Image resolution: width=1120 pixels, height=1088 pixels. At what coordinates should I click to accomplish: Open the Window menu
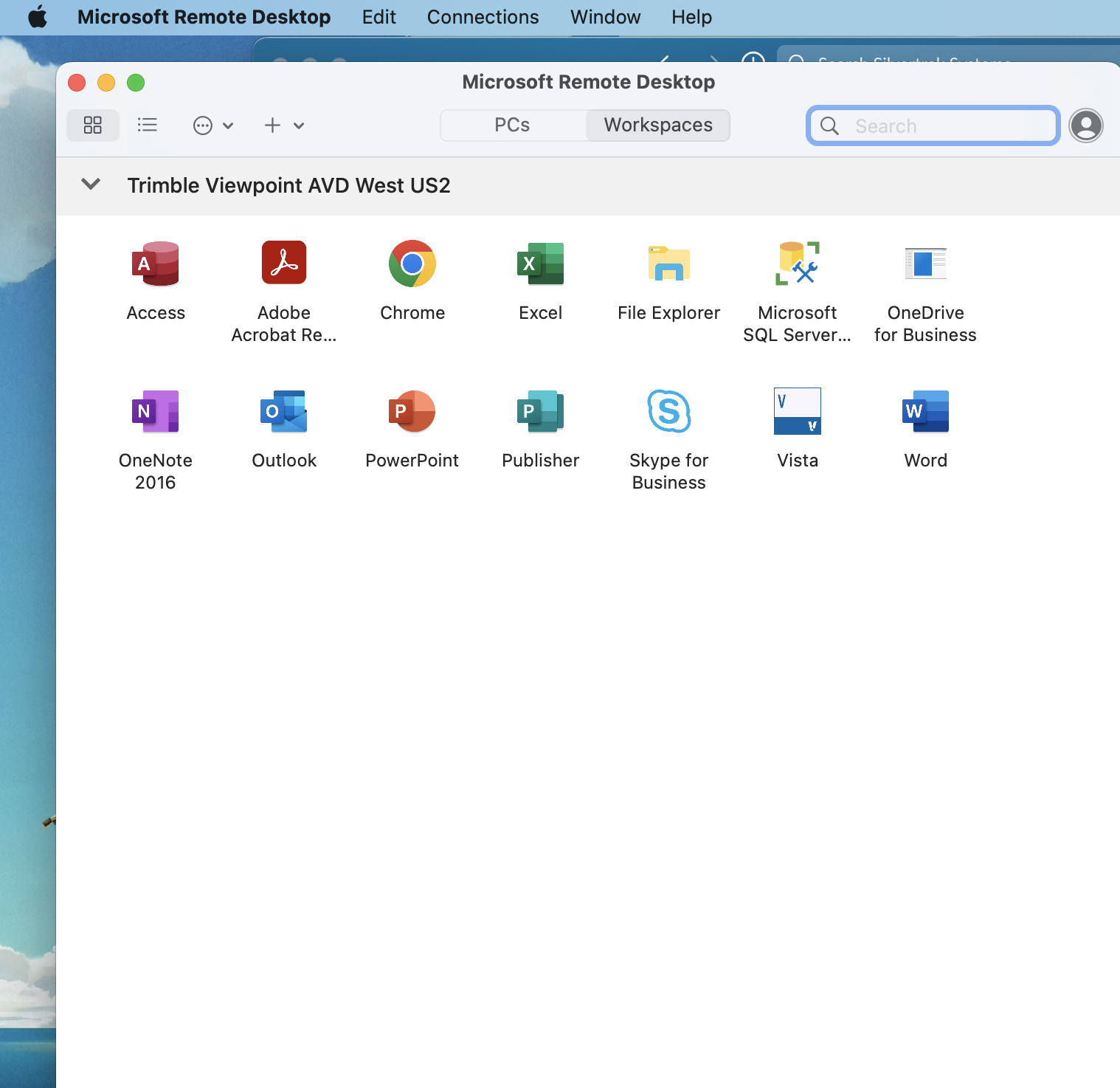[x=606, y=17]
